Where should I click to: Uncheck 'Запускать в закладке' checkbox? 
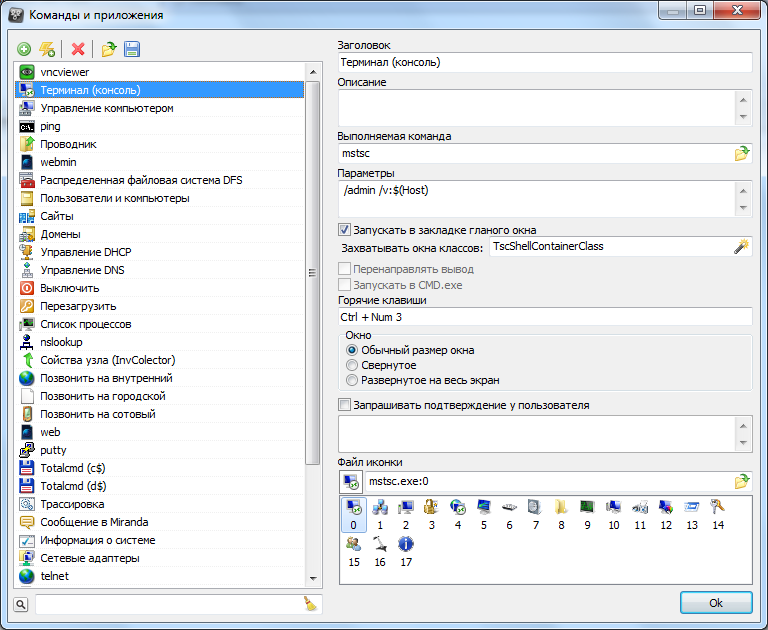tap(345, 230)
